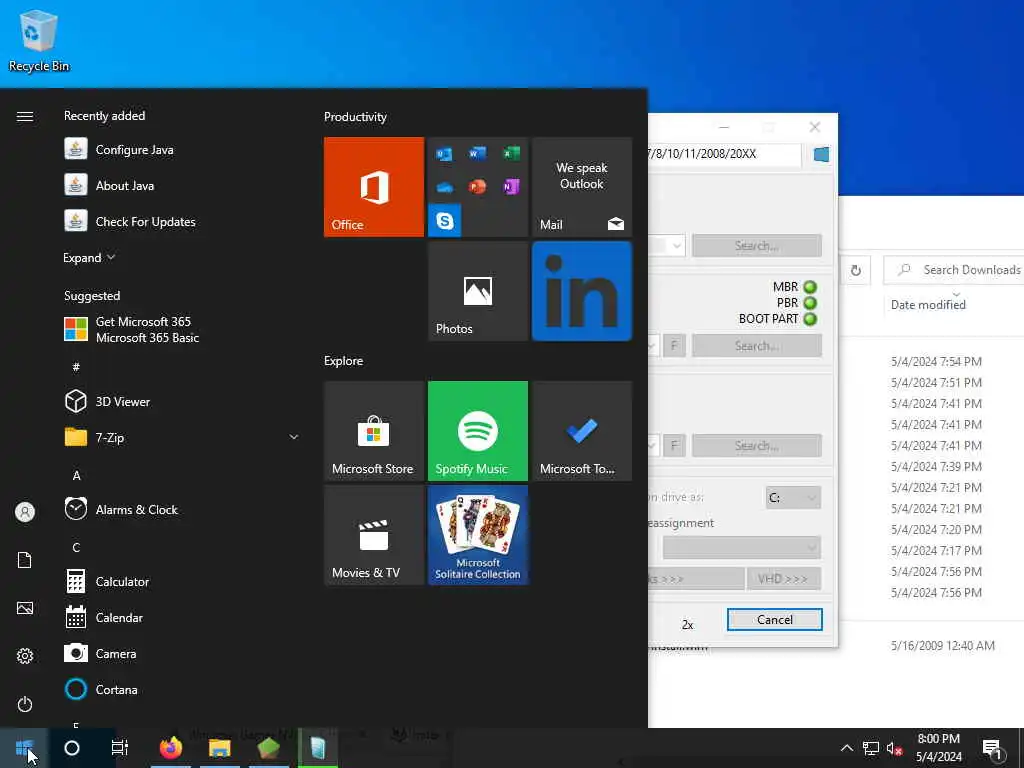Viewport: 1024px width, 768px height.
Task: Click the PBR green status indicator
Action: pyautogui.click(x=810, y=303)
